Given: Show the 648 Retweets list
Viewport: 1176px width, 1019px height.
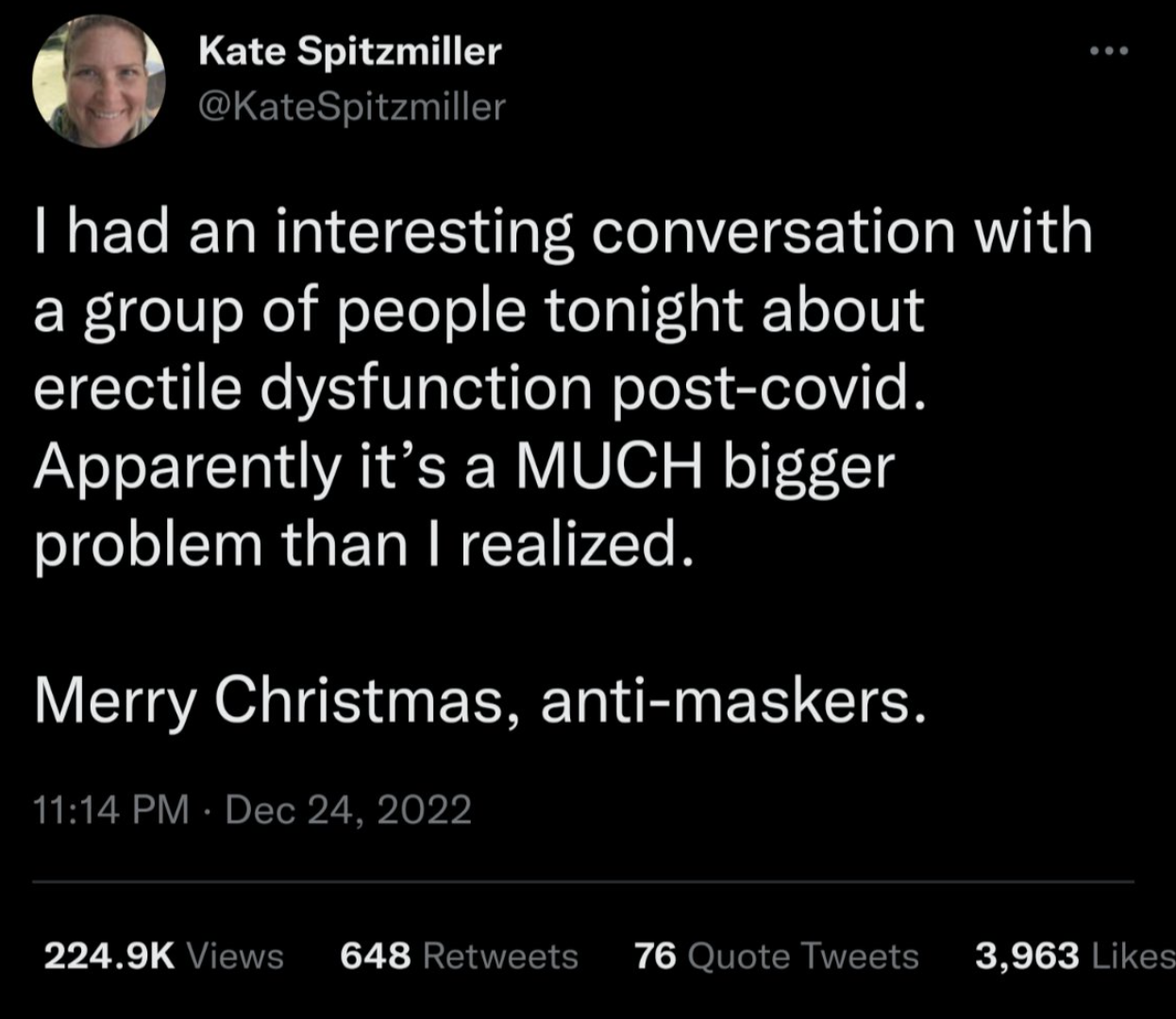Looking at the screenshot, I should tap(459, 956).
